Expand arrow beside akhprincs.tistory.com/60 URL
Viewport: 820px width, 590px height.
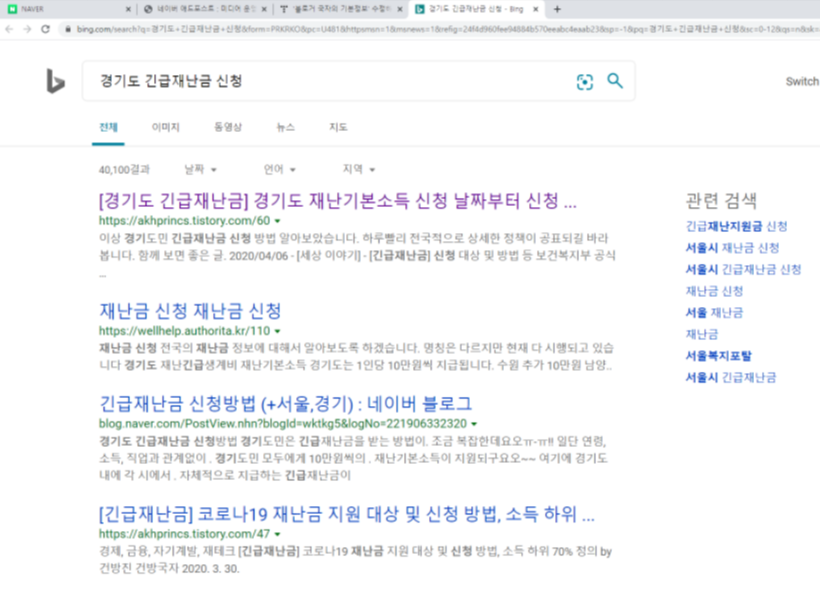(x=278, y=221)
